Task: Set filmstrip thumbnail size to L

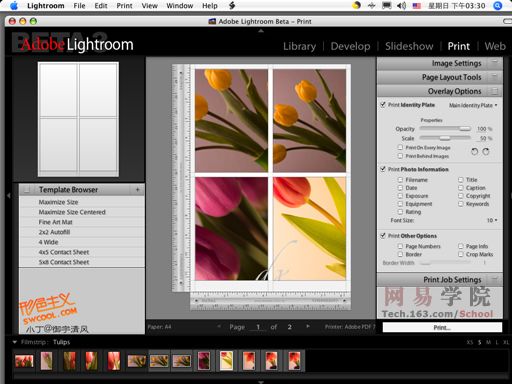Action: [497, 342]
